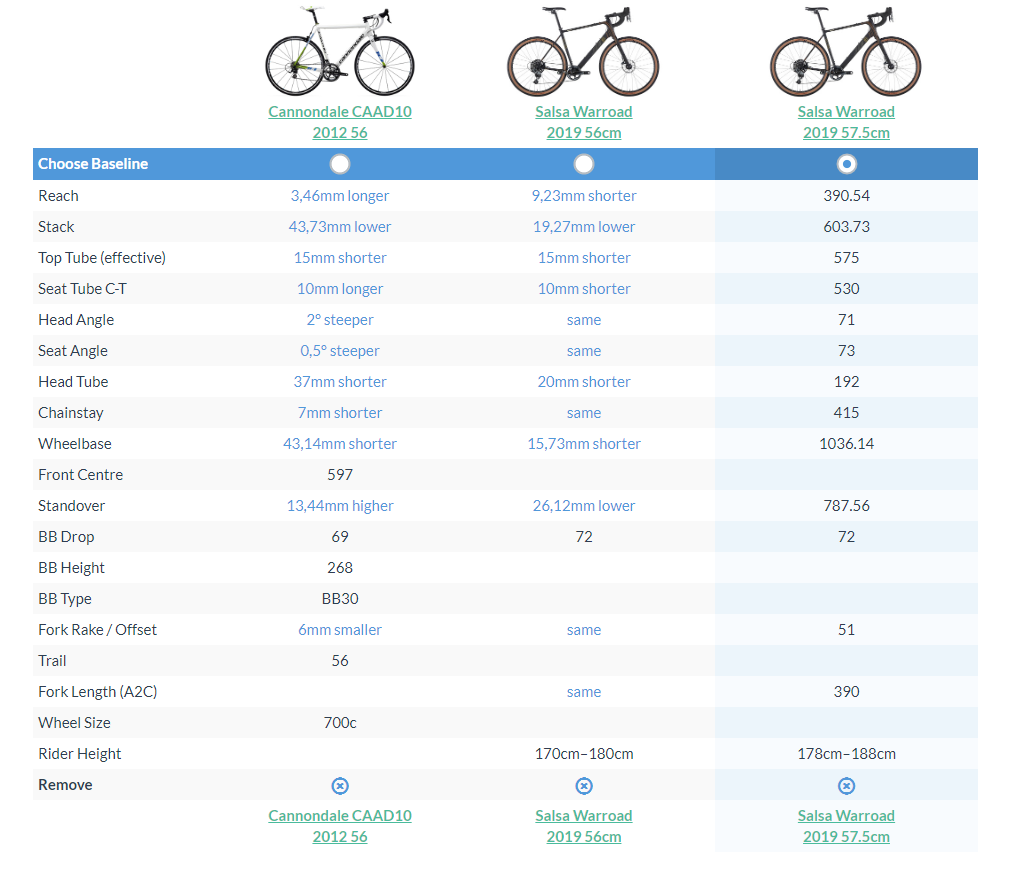1015x869 pixels.
Task: Click the '37mm shorter' head tube value
Action: [x=340, y=382]
